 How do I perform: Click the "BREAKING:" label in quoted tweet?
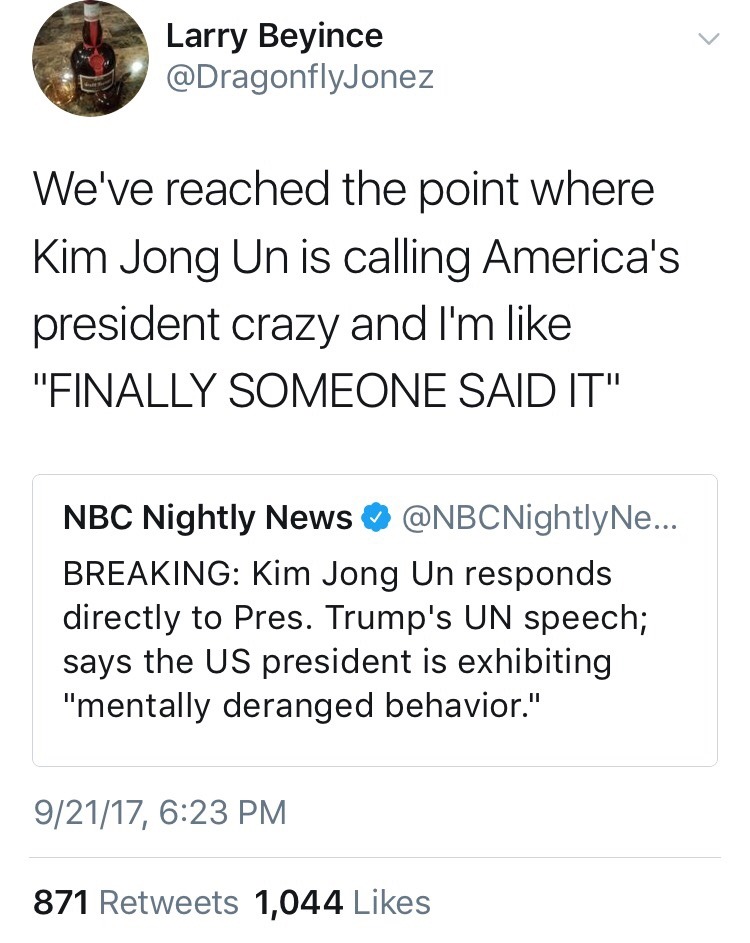tap(150, 575)
